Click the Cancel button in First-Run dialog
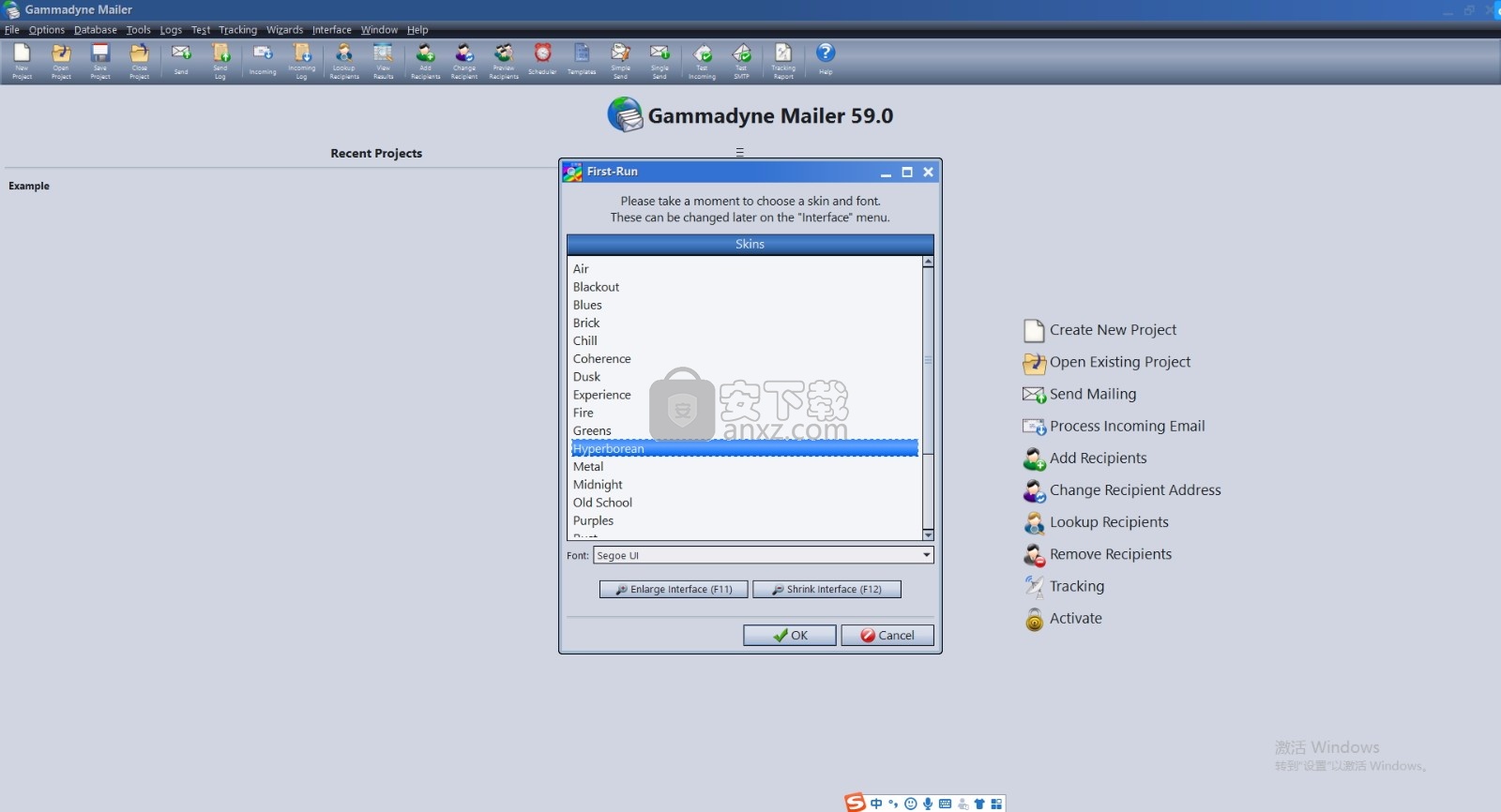 pos(887,635)
